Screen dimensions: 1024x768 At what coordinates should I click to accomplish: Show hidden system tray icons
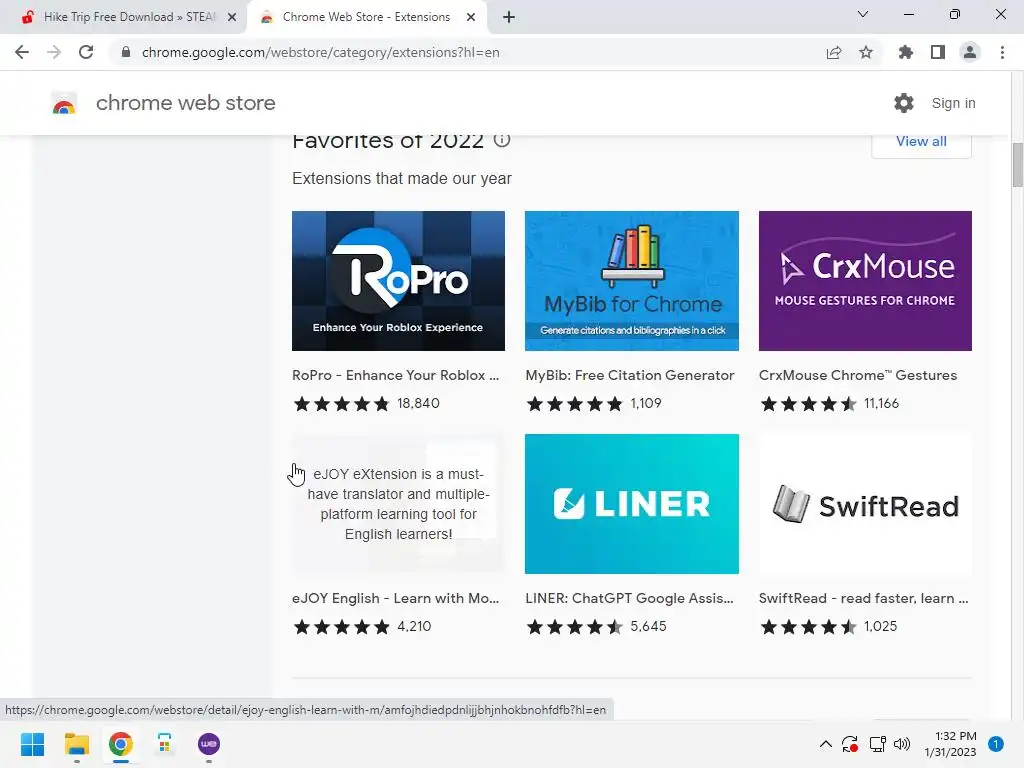coord(825,744)
